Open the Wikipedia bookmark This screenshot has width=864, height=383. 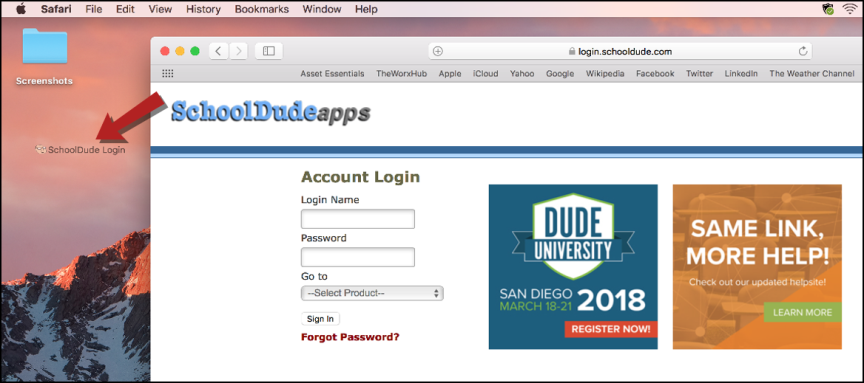coord(605,73)
